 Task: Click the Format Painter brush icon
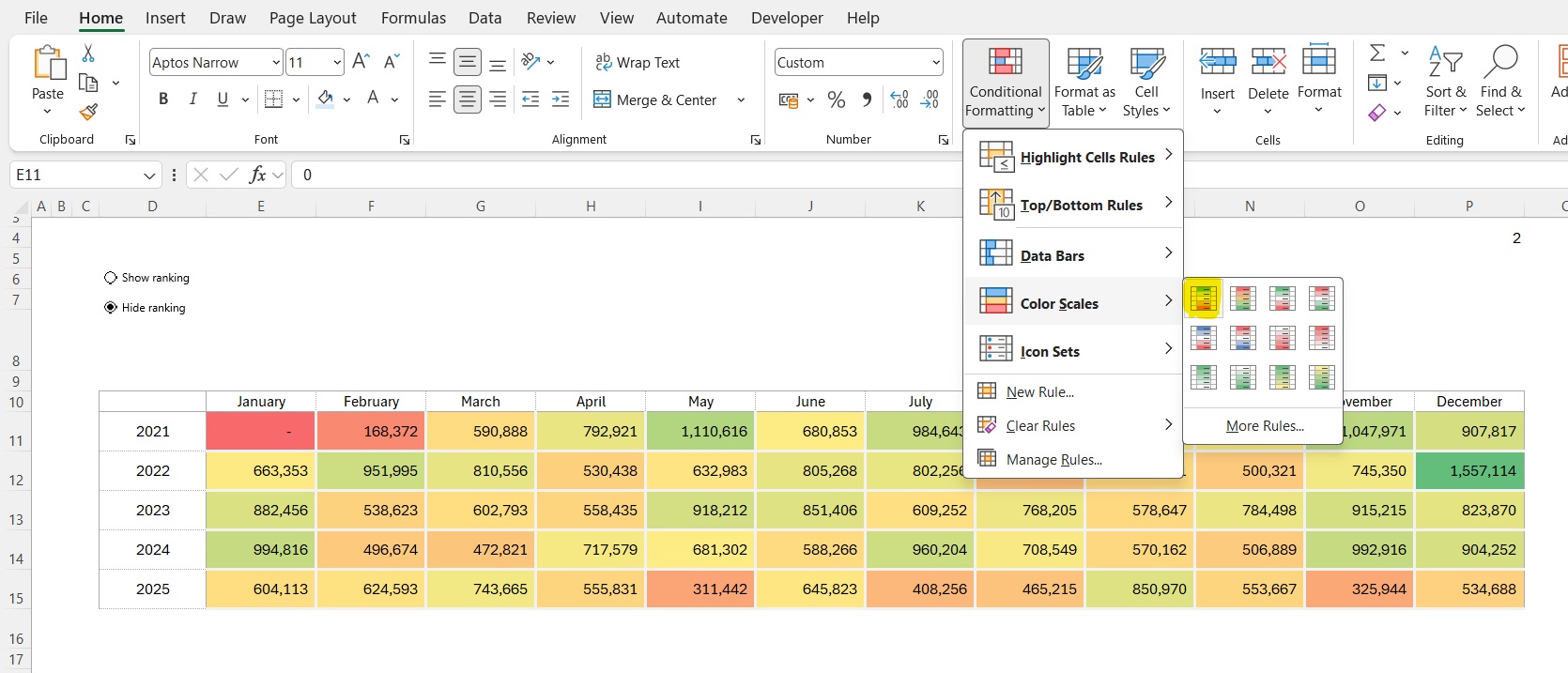point(88,113)
